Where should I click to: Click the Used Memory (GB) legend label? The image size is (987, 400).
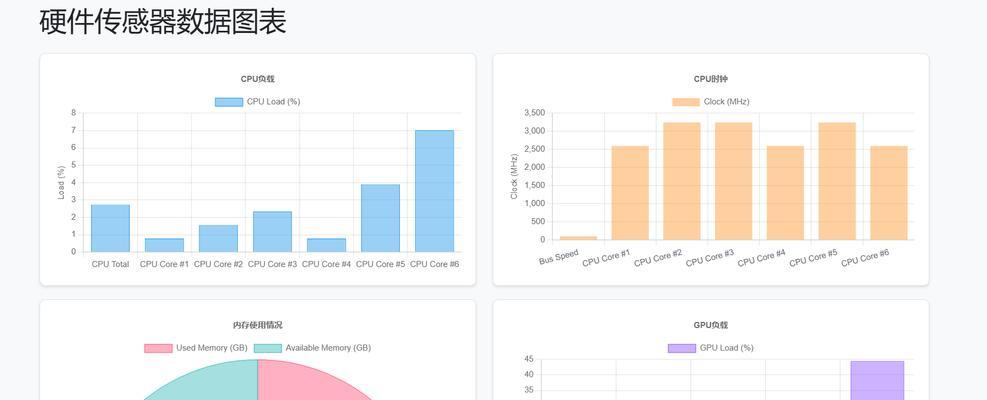pos(212,348)
